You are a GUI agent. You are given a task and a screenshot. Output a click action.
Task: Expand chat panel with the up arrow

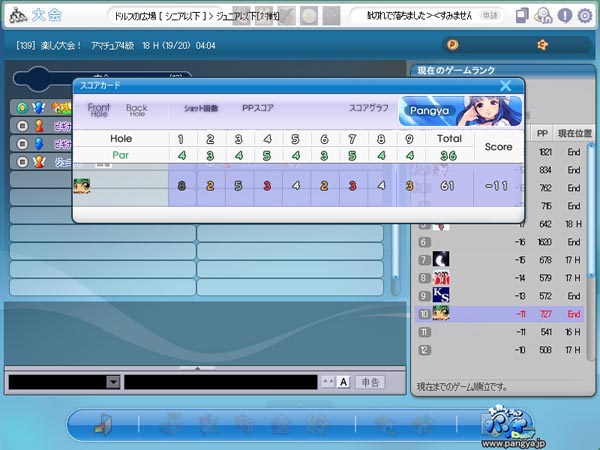(x=197, y=368)
